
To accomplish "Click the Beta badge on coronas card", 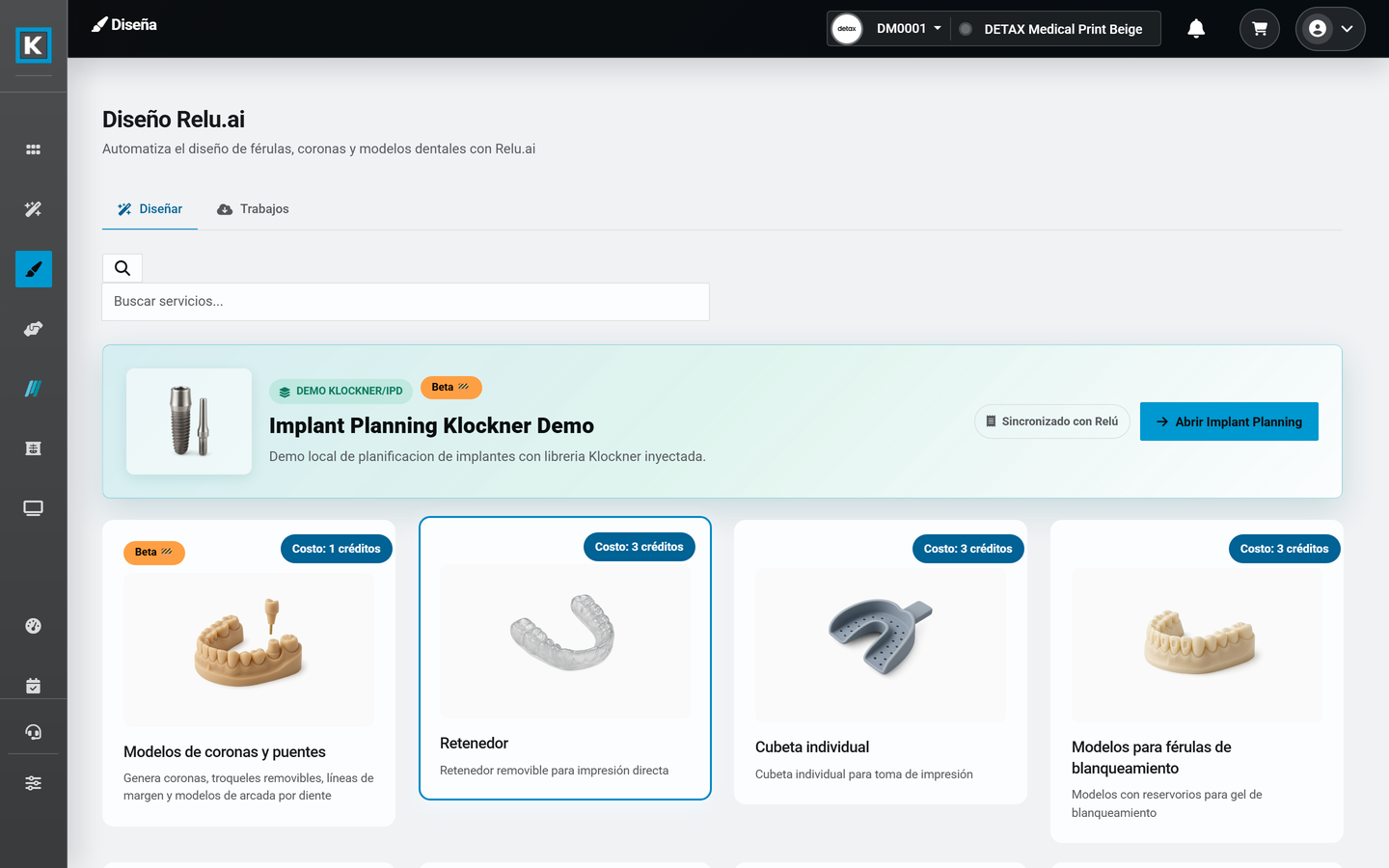I will point(154,553).
